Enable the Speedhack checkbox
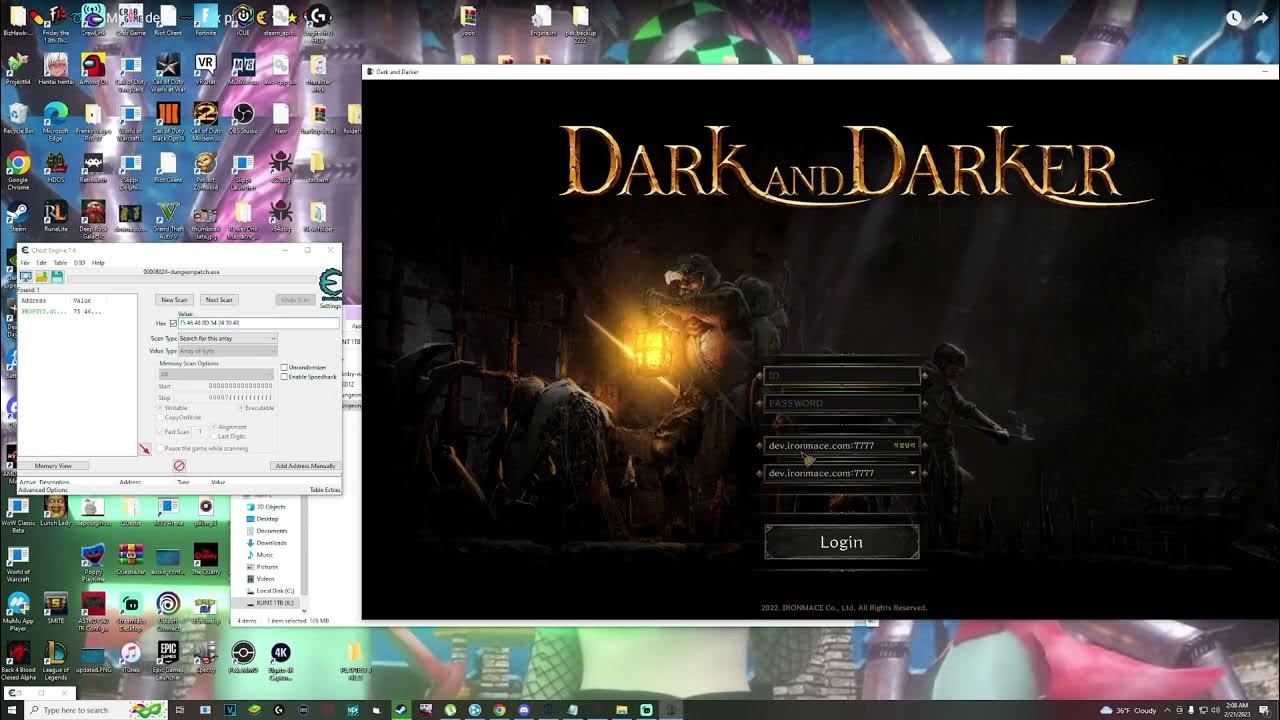 pyautogui.click(x=285, y=377)
